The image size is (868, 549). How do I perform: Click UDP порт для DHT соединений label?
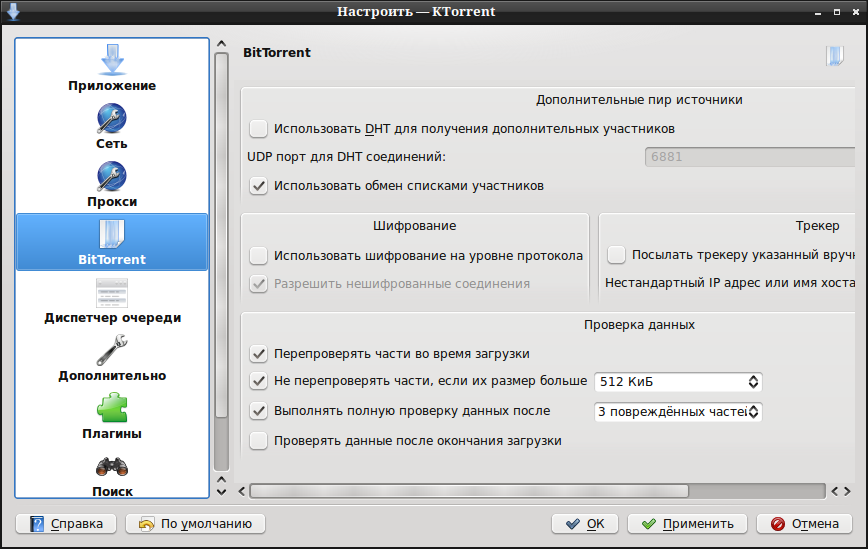point(347,157)
